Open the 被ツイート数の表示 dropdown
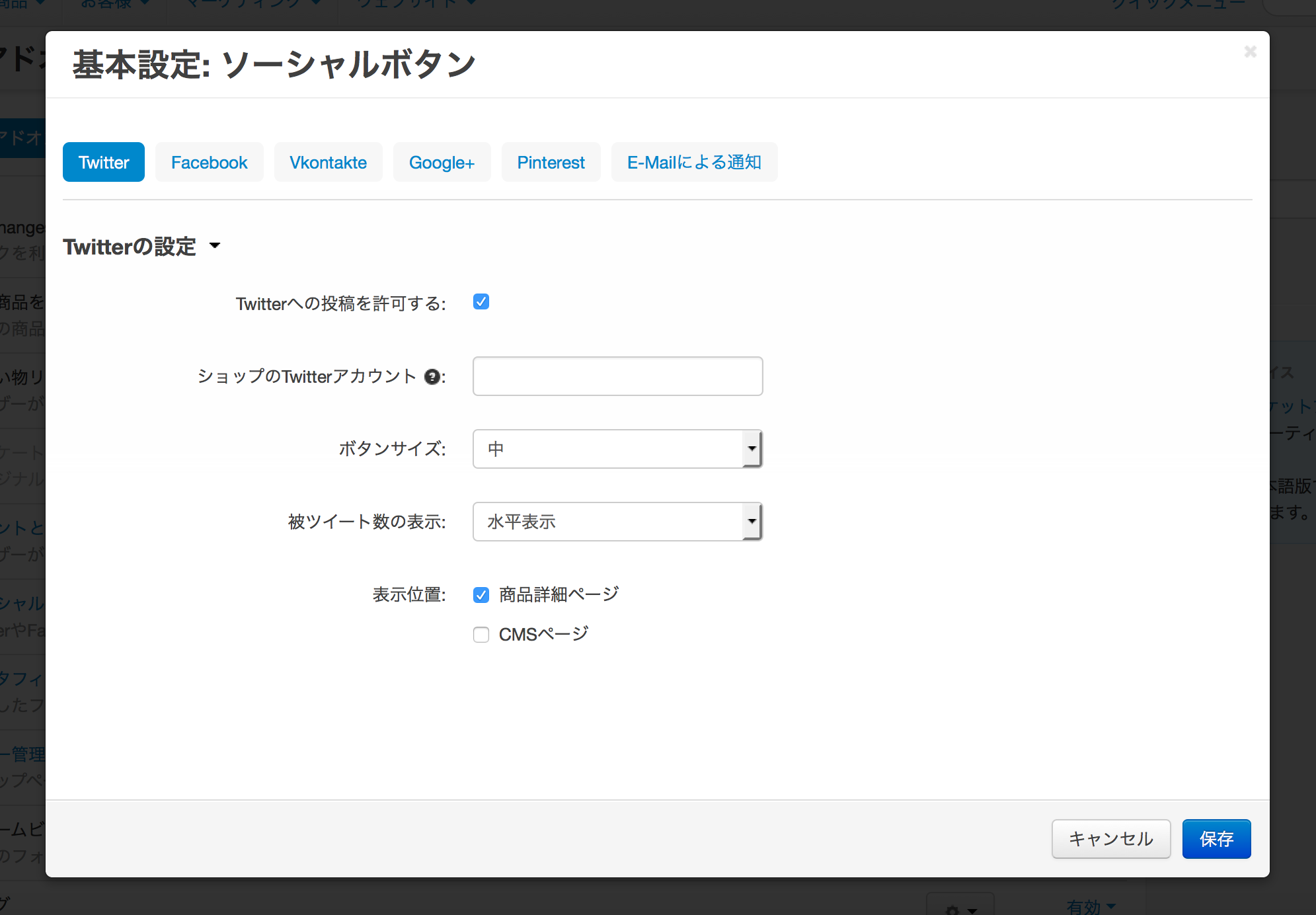This screenshot has width=1316, height=915. coord(618,522)
